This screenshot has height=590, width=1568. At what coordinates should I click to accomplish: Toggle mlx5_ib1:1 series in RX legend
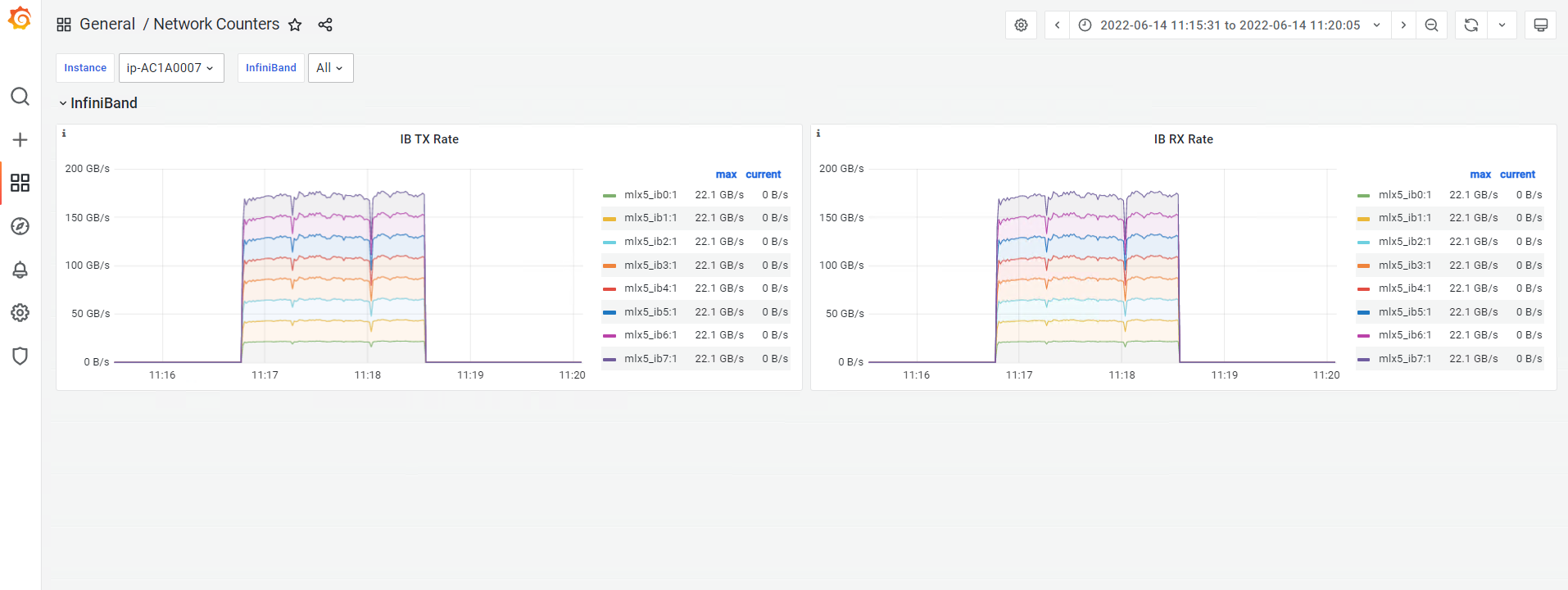[1405, 218]
